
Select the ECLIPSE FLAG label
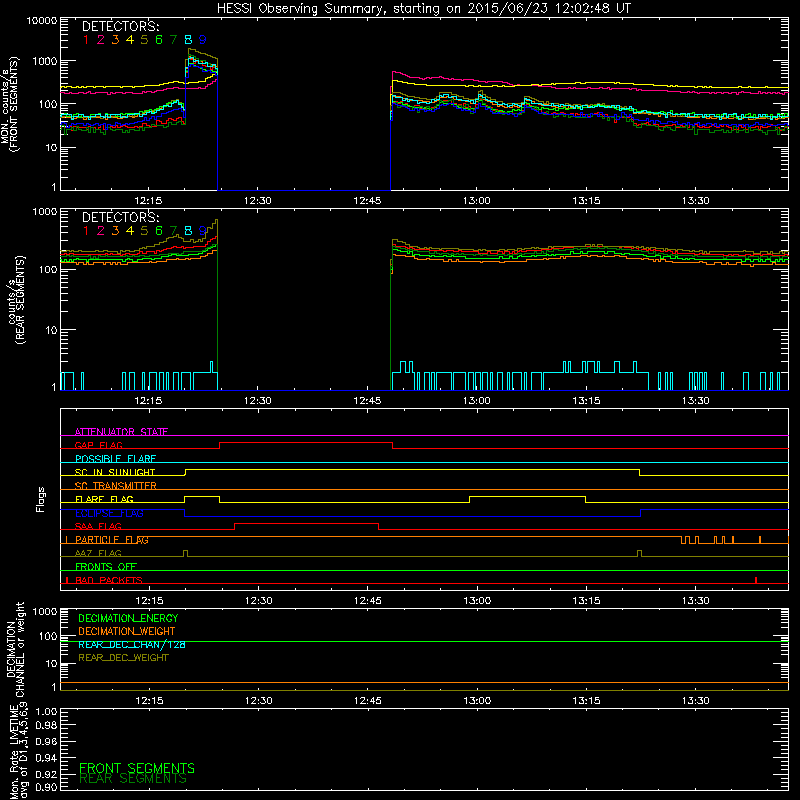[x=109, y=513]
